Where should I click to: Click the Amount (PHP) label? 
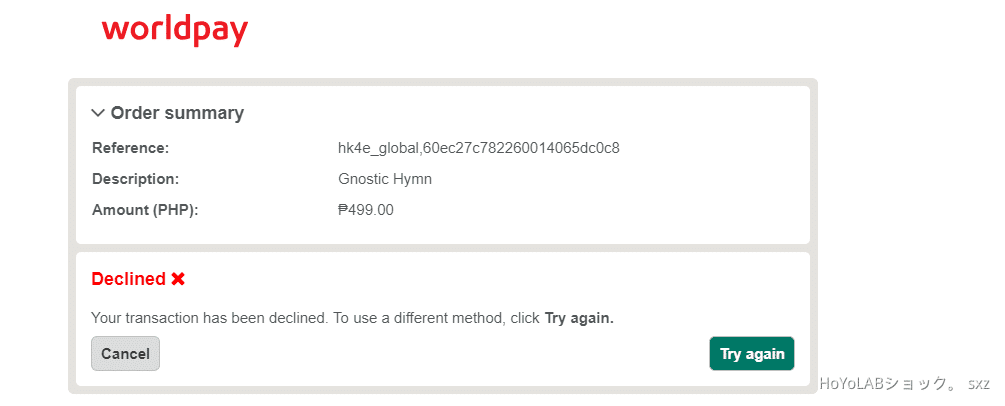click(x=145, y=210)
